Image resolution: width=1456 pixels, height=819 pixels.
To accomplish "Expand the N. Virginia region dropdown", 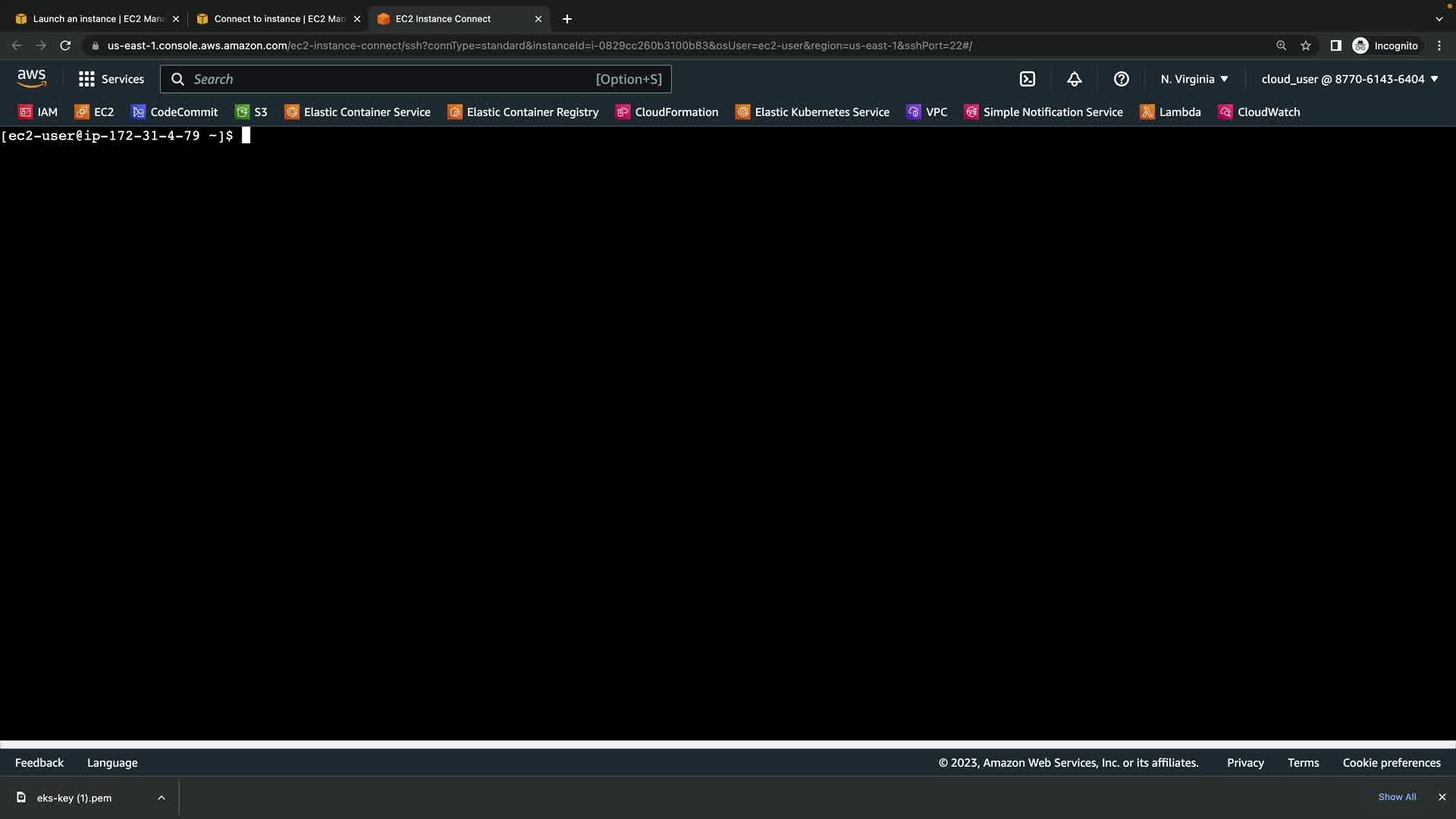I will [1194, 79].
